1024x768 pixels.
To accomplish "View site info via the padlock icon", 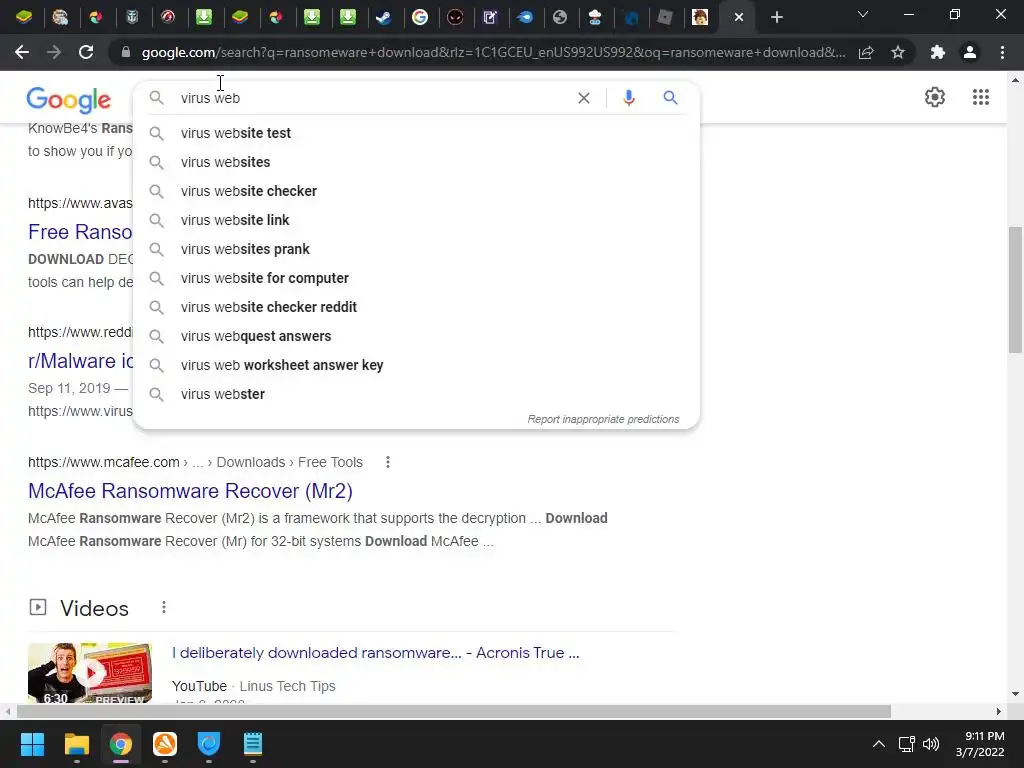I will 126,52.
